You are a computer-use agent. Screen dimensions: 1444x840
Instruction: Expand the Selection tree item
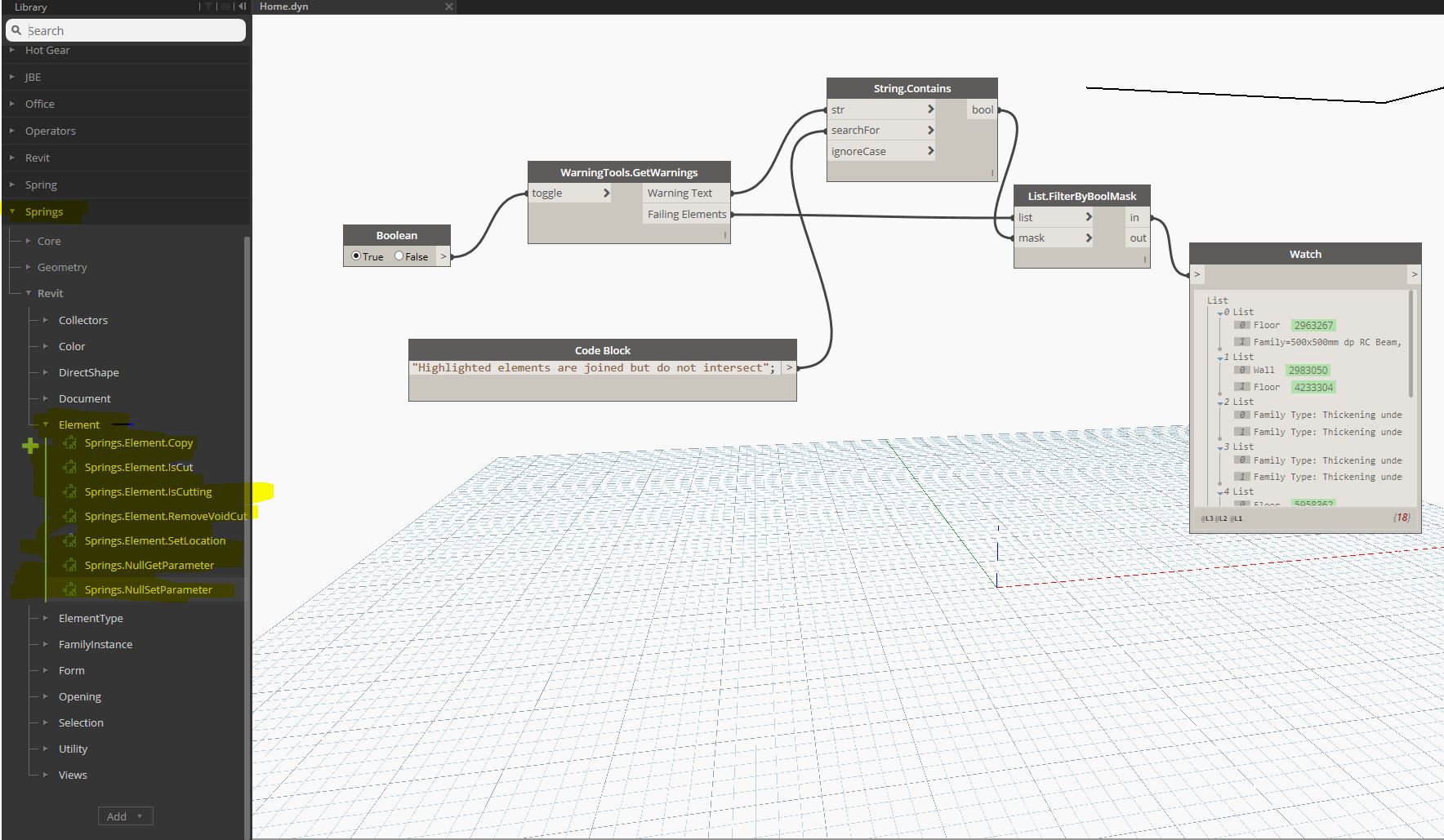pos(46,722)
